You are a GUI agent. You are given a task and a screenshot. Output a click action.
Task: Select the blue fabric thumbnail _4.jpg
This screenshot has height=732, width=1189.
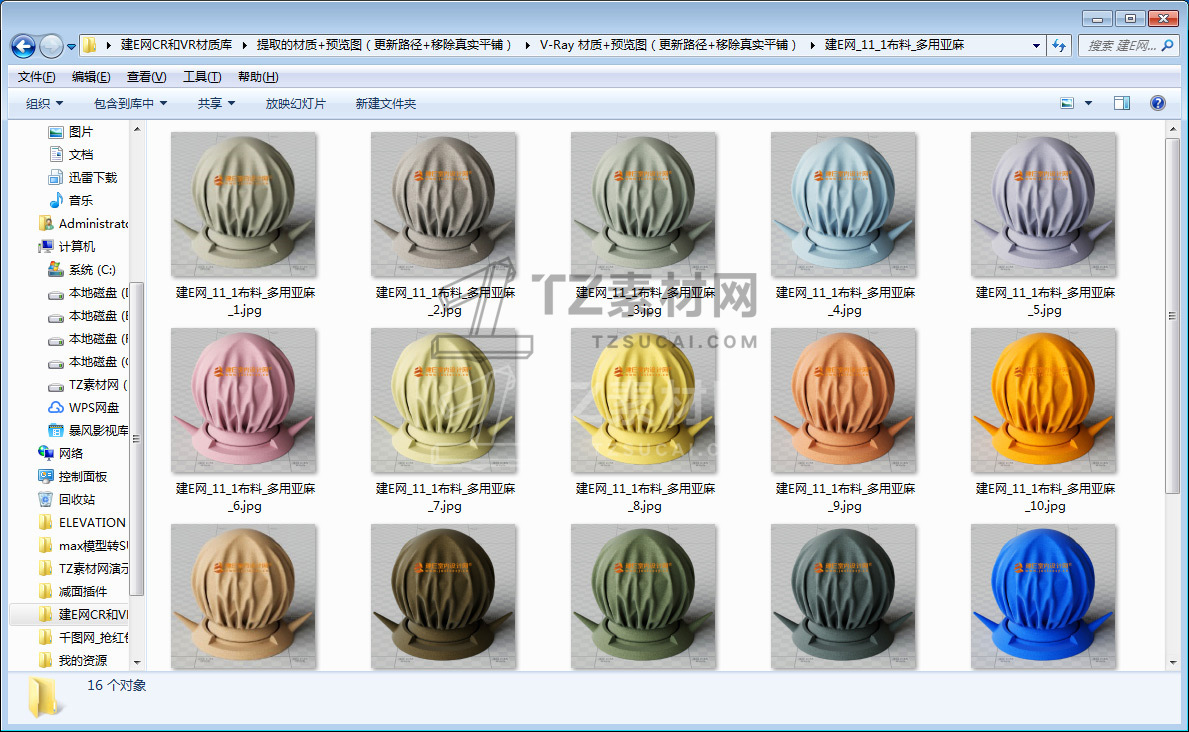click(x=843, y=205)
